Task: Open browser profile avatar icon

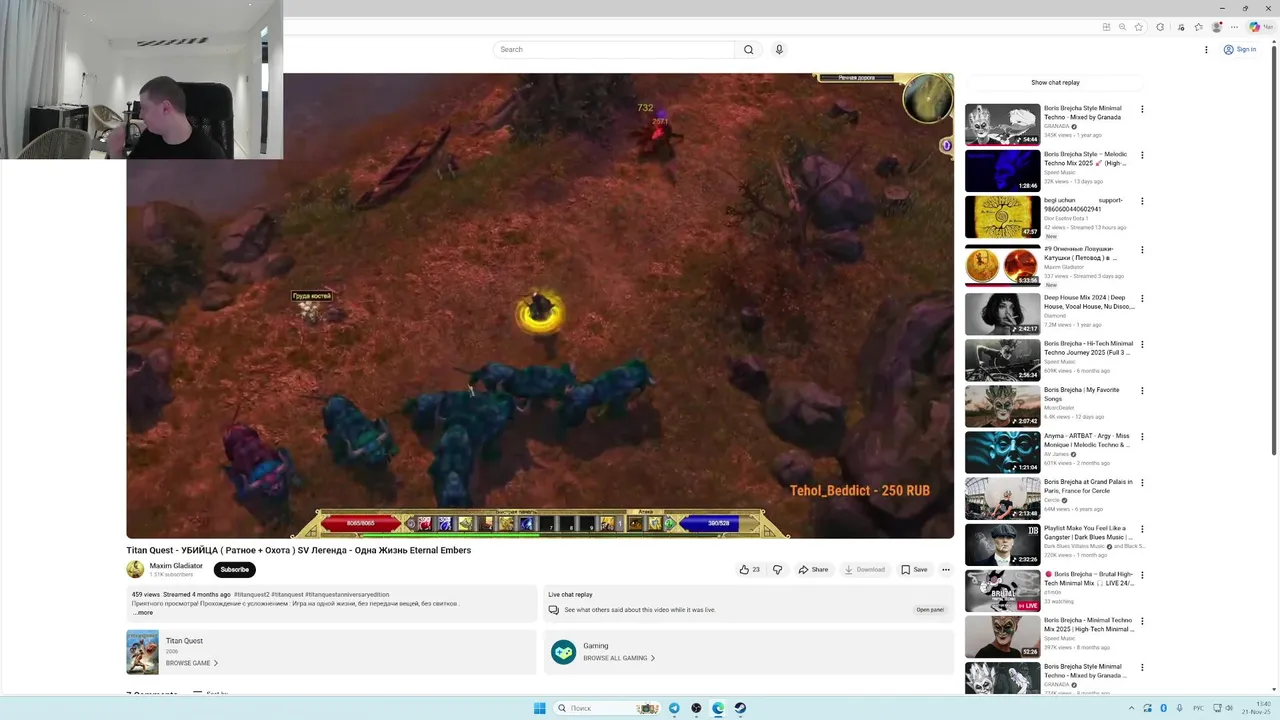Action: [1217, 27]
